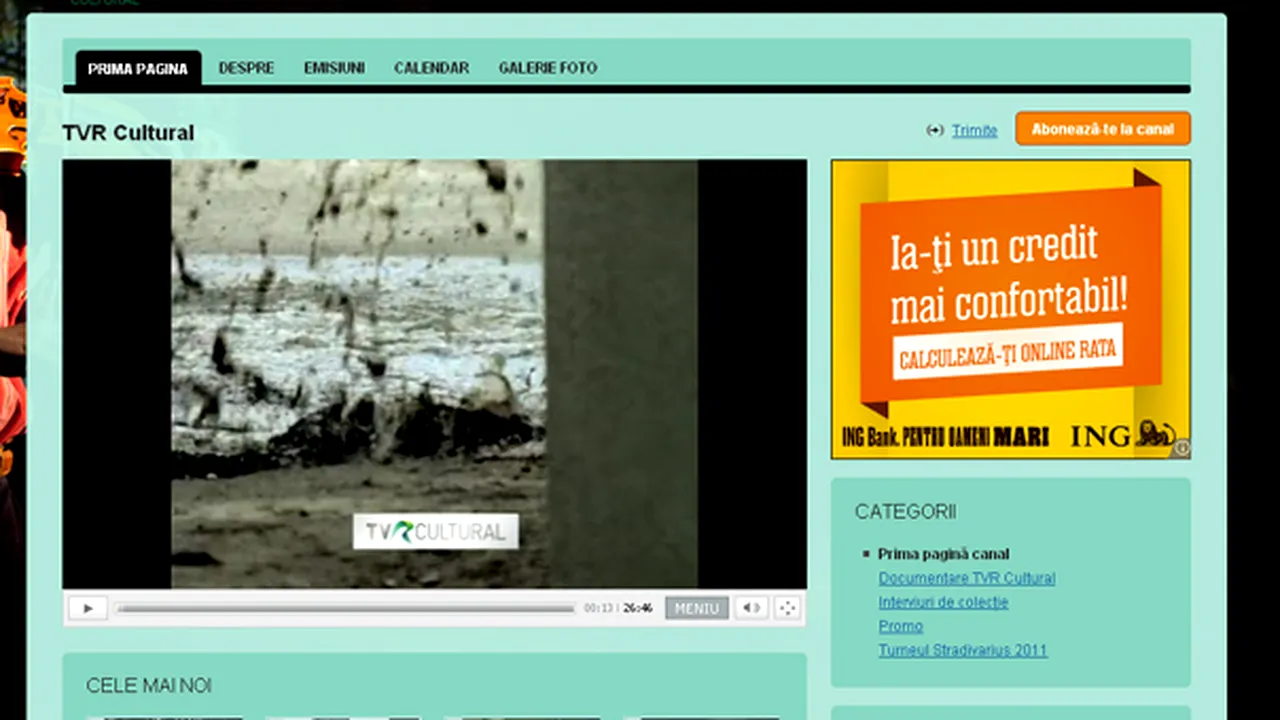Mute the video player volume

click(x=751, y=608)
